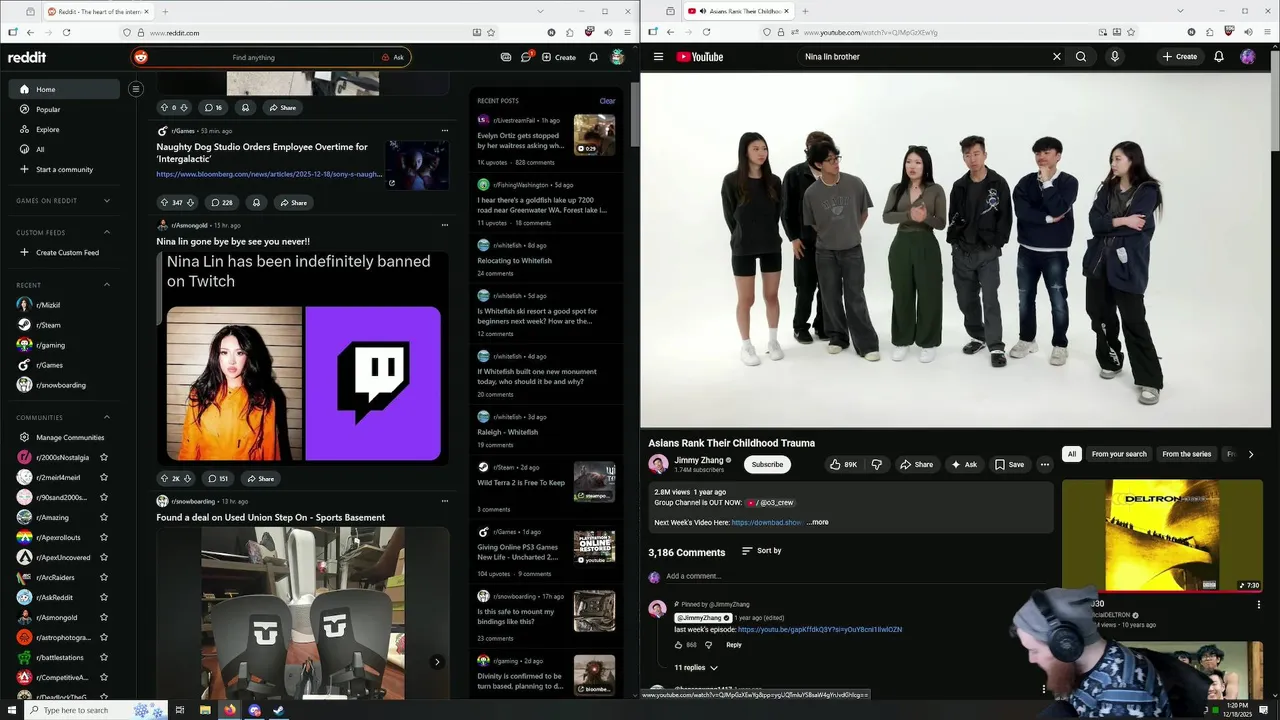Share the YouTube video

coord(916,464)
